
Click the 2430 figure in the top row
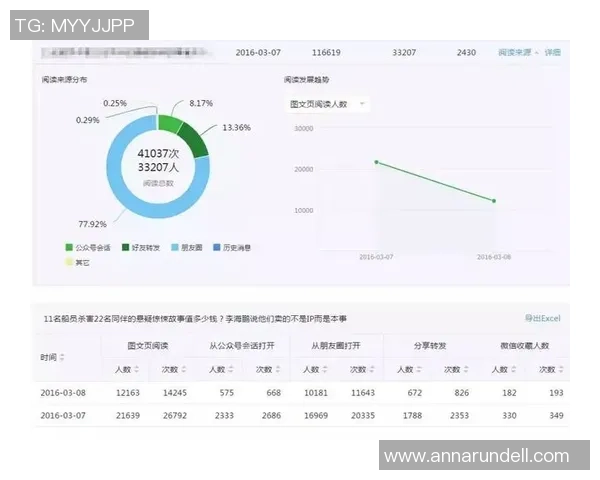pos(466,52)
